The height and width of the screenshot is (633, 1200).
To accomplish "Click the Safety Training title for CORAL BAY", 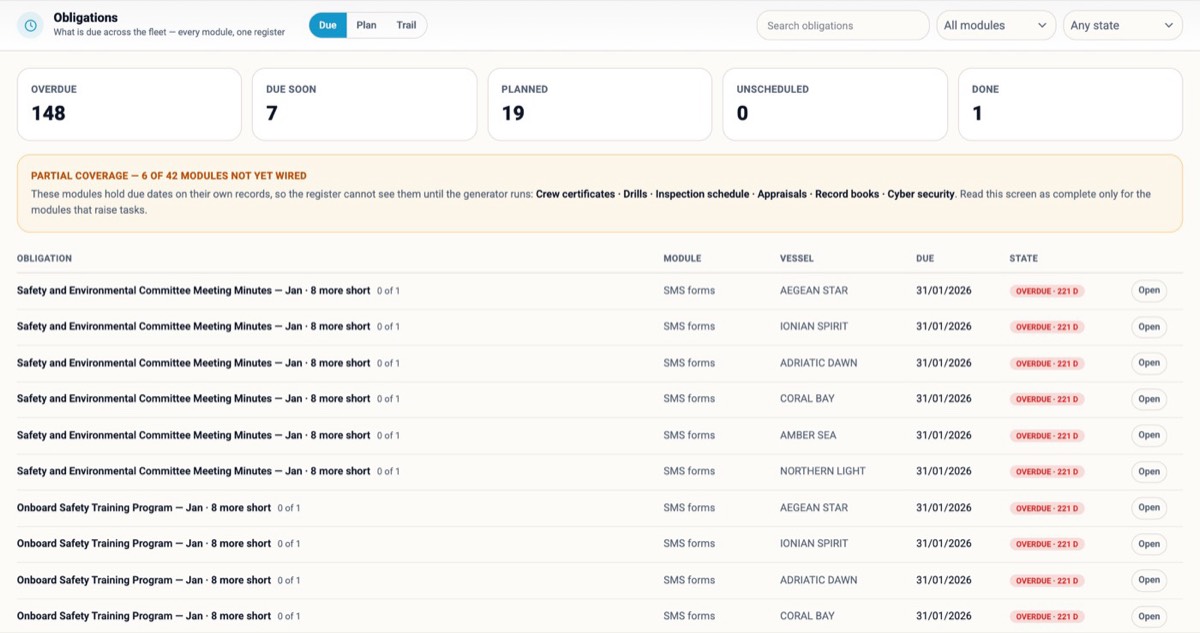I will tap(144, 616).
